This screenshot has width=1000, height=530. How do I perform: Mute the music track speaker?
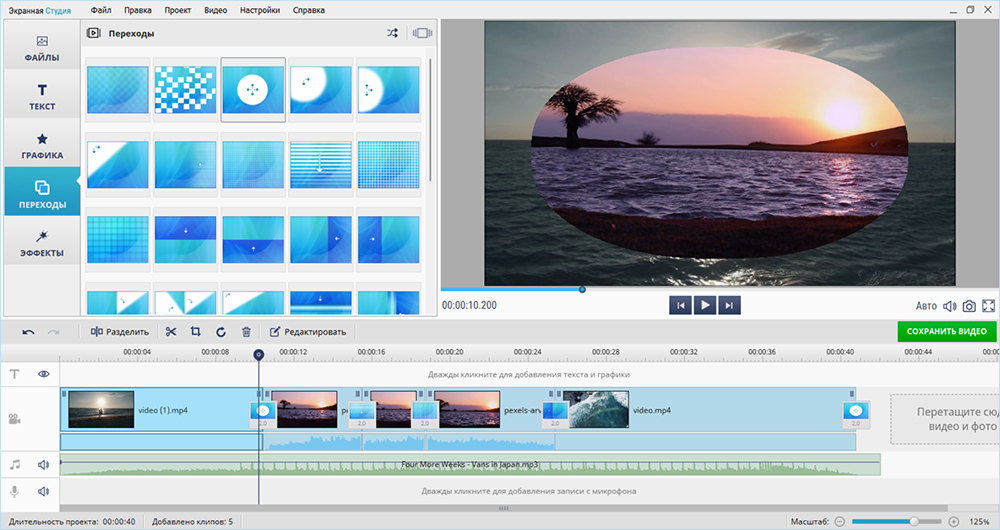(x=44, y=465)
